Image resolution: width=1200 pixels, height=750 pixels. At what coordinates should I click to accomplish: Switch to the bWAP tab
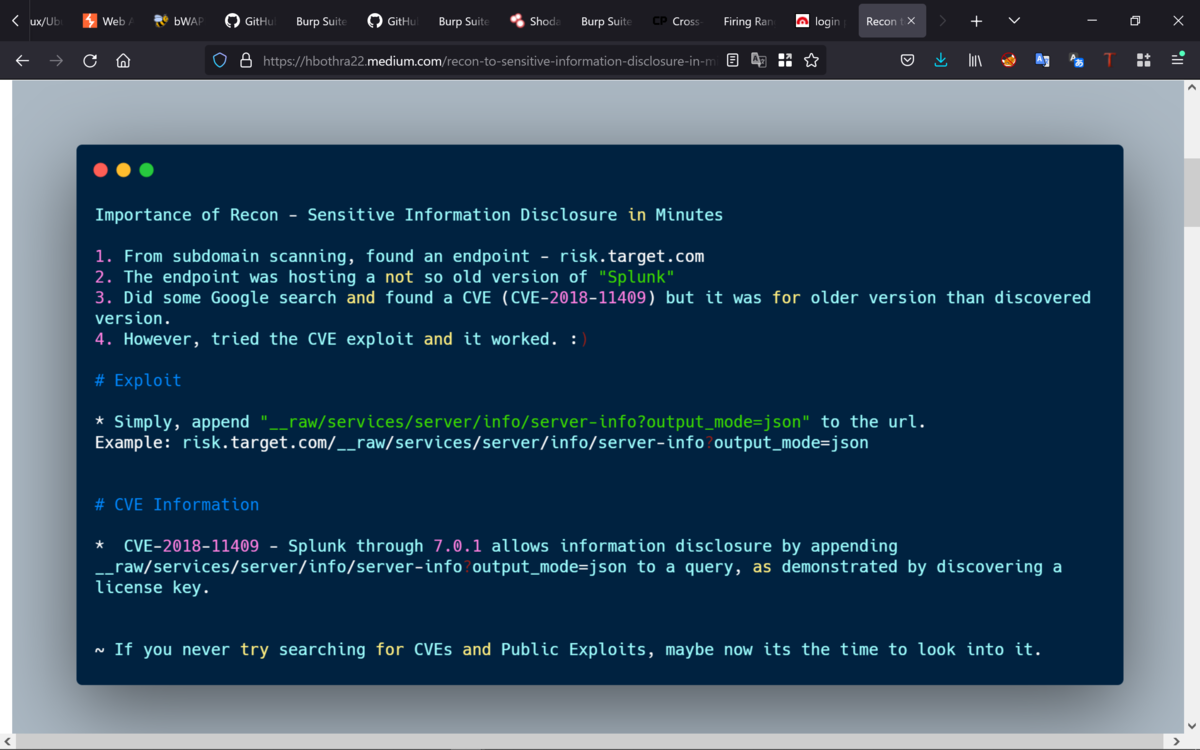178,21
